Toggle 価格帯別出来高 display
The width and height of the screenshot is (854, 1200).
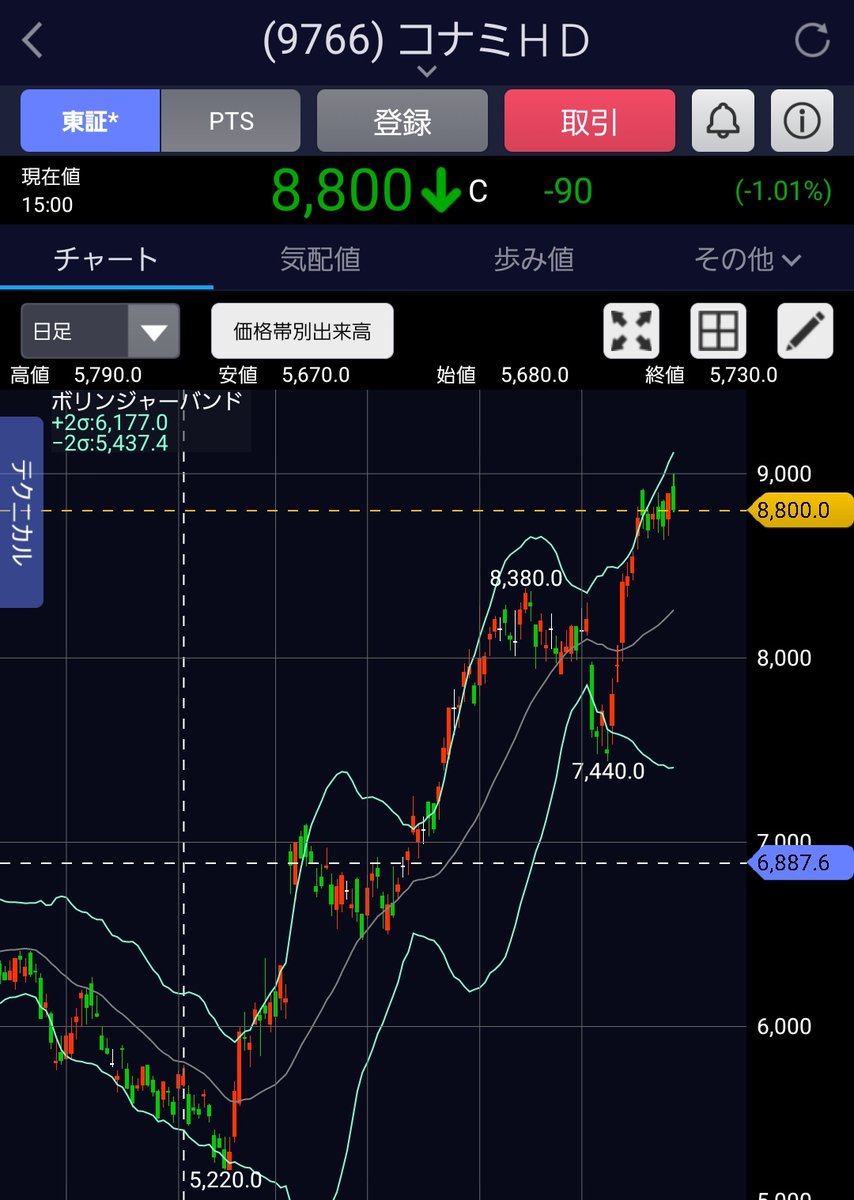302,331
